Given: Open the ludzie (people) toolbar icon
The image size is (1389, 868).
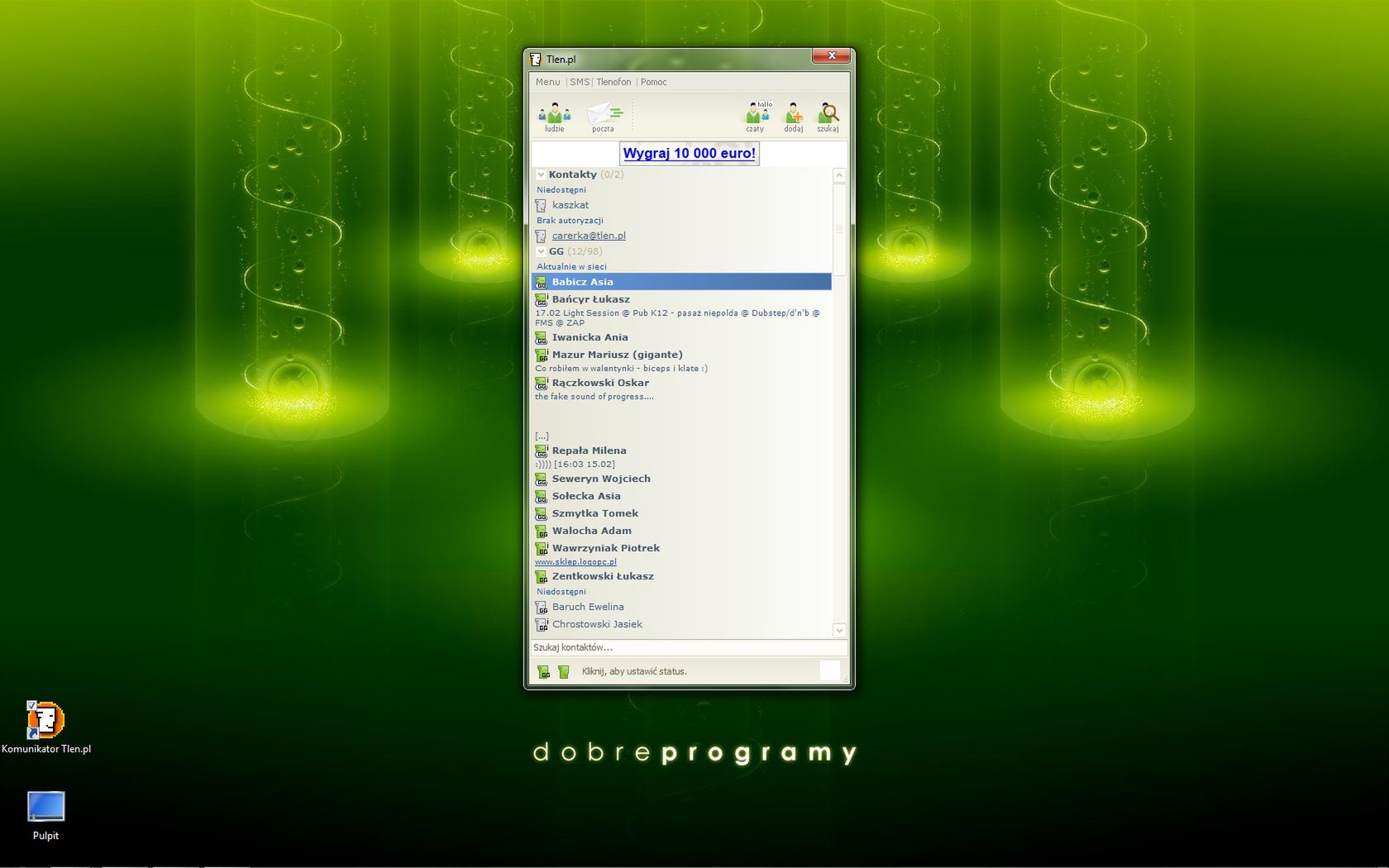Looking at the screenshot, I should pyautogui.click(x=554, y=116).
